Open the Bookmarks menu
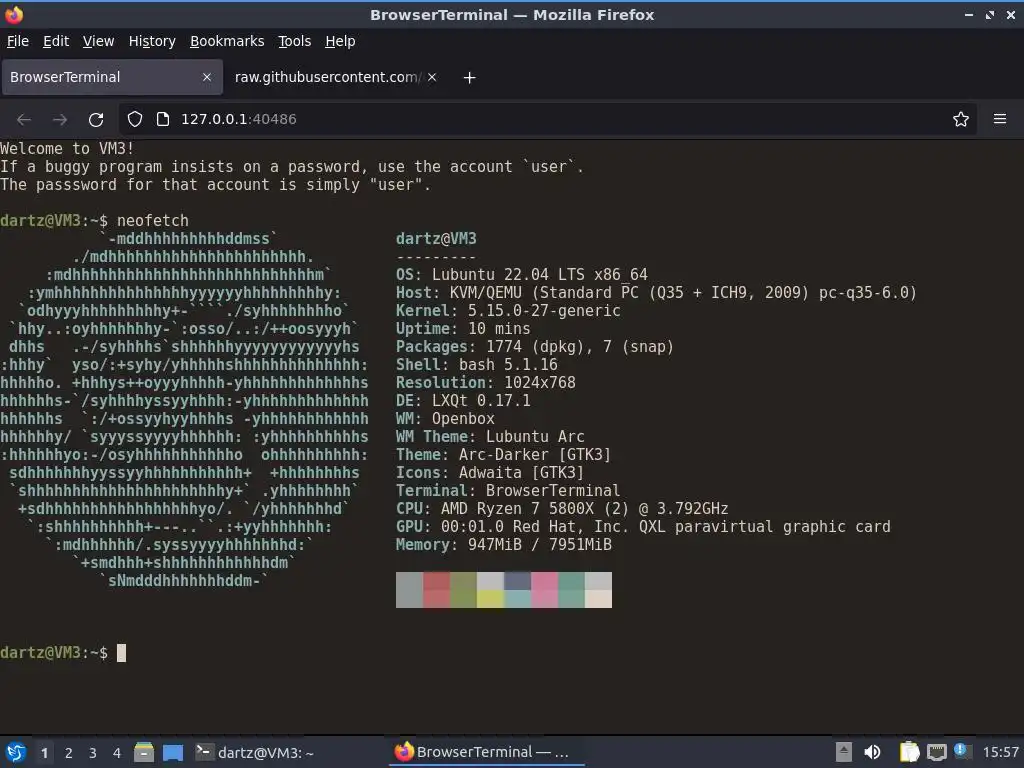The width and height of the screenshot is (1024, 768). pos(227,41)
